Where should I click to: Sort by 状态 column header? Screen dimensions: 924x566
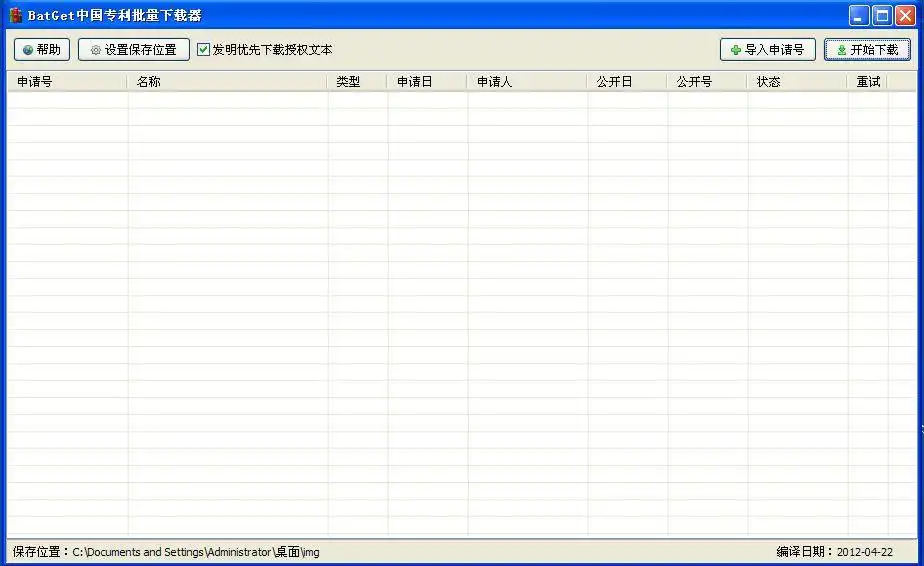pos(797,81)
